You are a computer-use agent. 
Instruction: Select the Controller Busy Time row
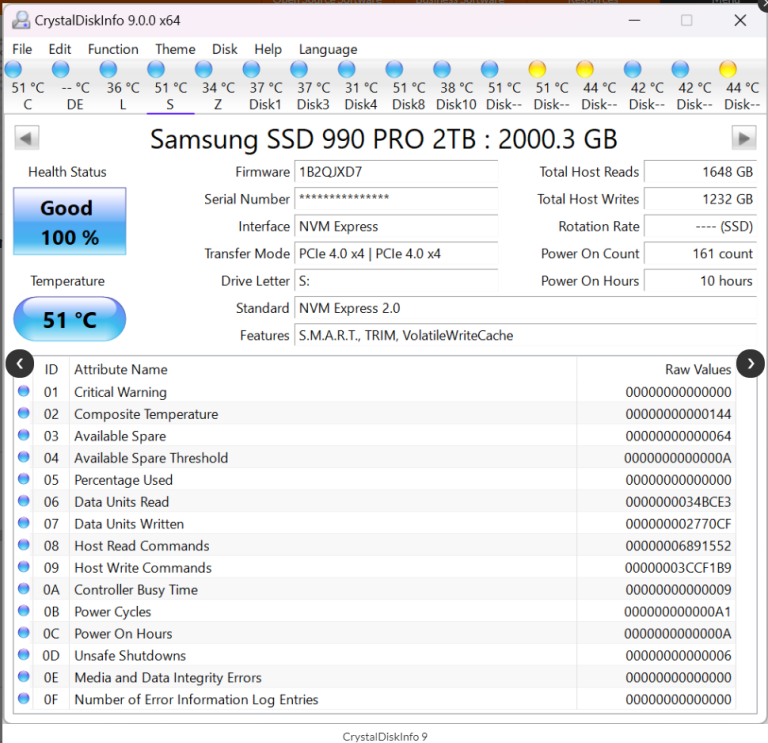[x=375, y=590]
